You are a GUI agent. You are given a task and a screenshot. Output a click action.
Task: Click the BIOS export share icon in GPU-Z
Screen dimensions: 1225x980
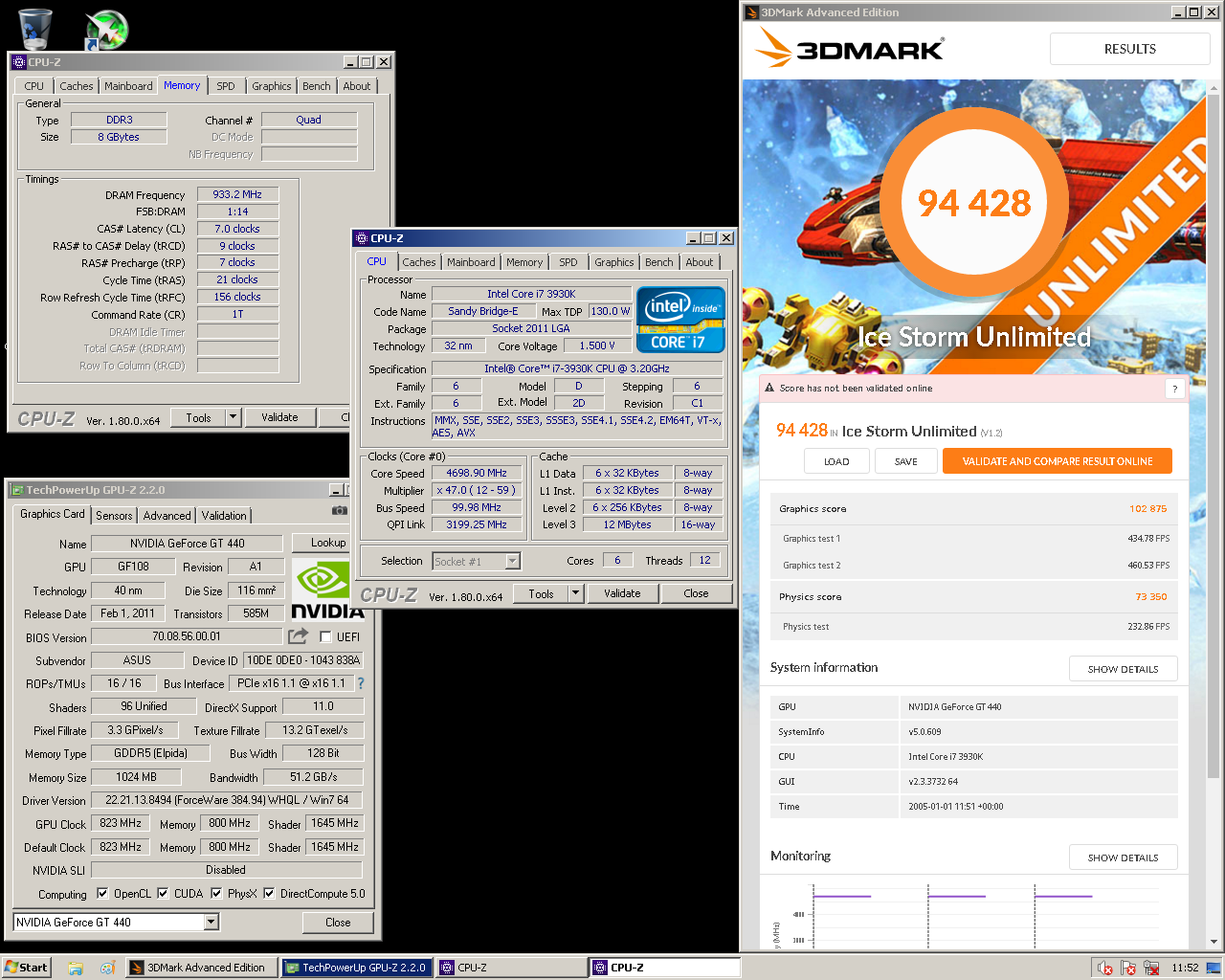click(x=299, y=635)
